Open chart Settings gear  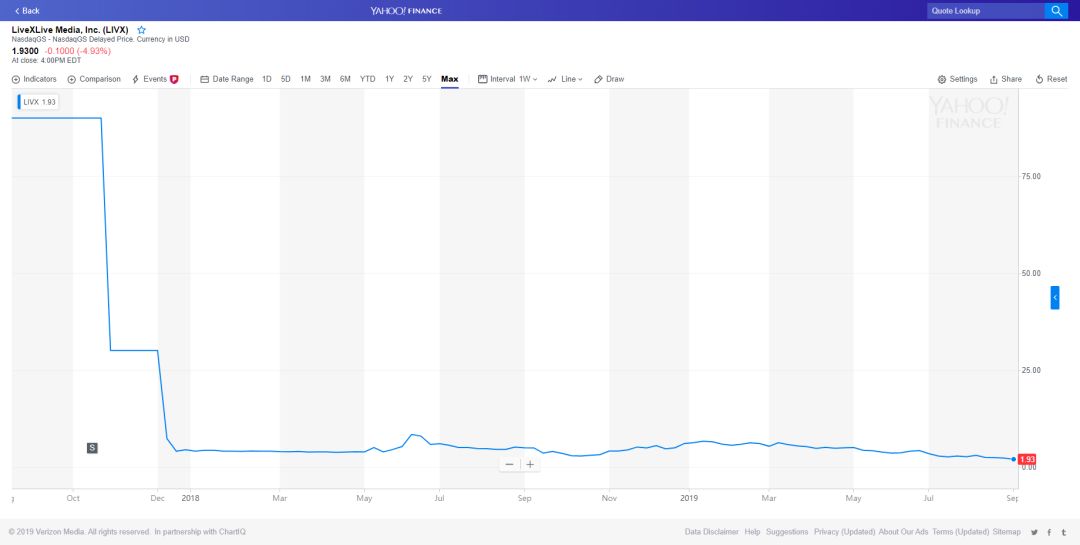click(957, 79)
